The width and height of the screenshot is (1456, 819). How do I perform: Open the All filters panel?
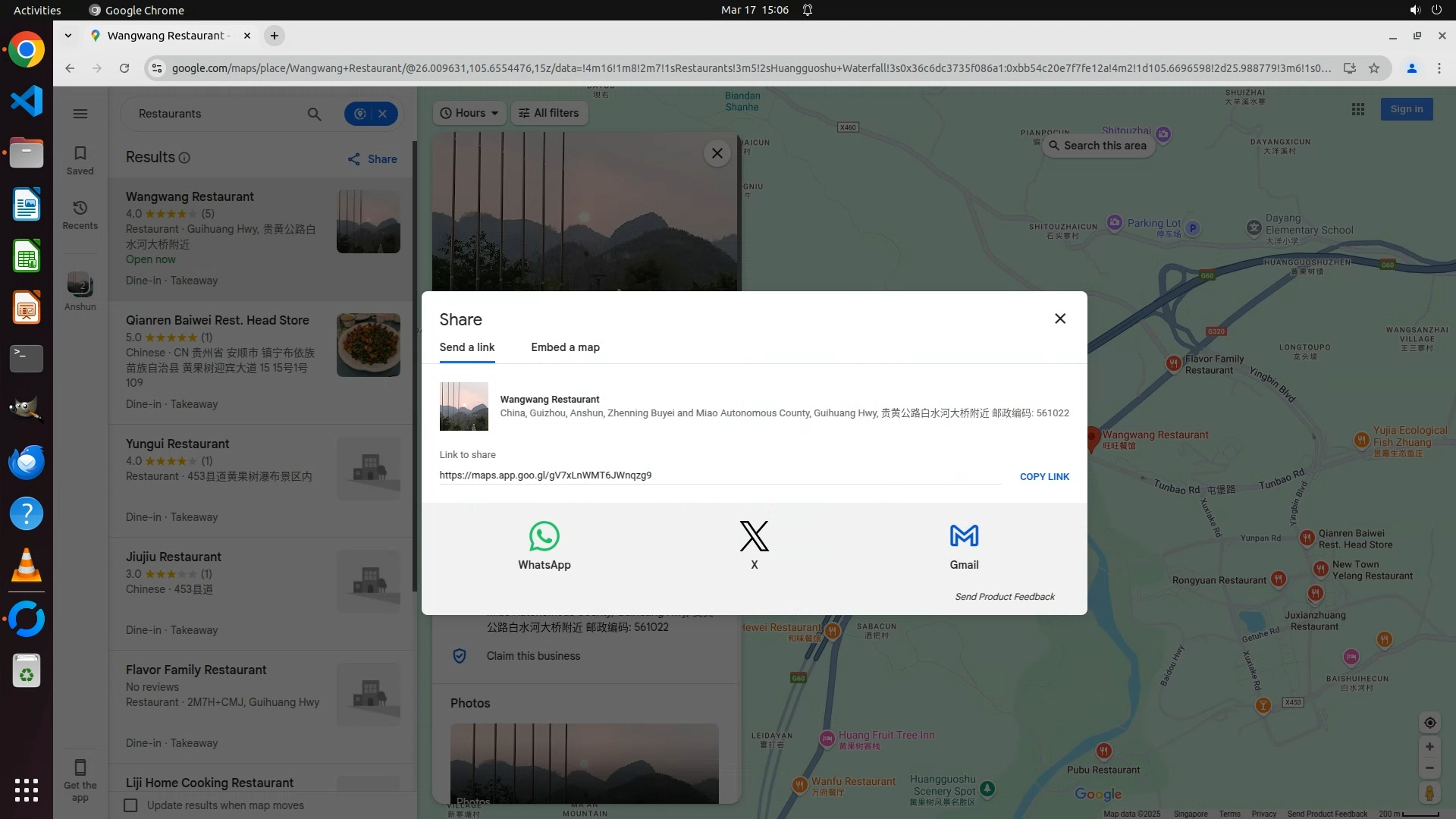coord(548,113)
